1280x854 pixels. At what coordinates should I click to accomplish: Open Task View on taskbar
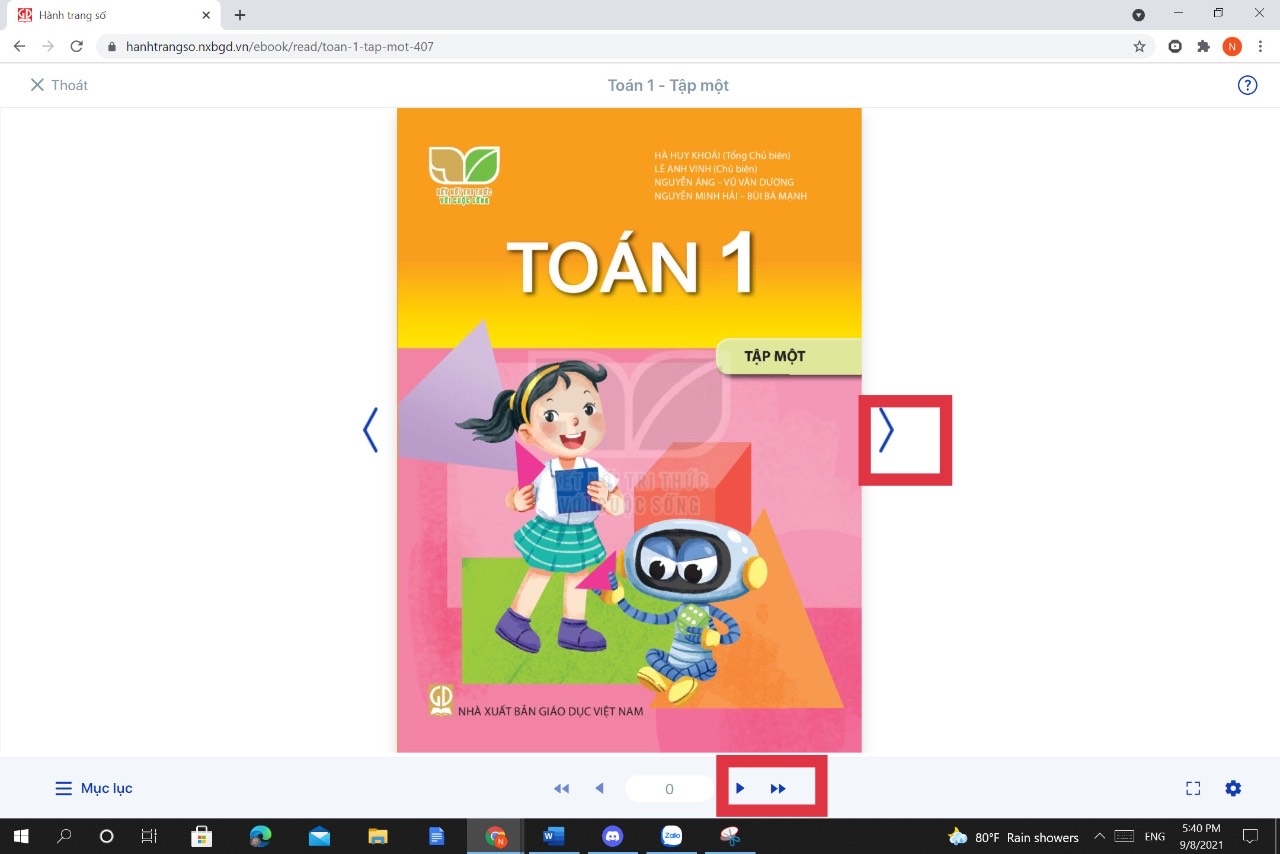[x=149, y=836]
